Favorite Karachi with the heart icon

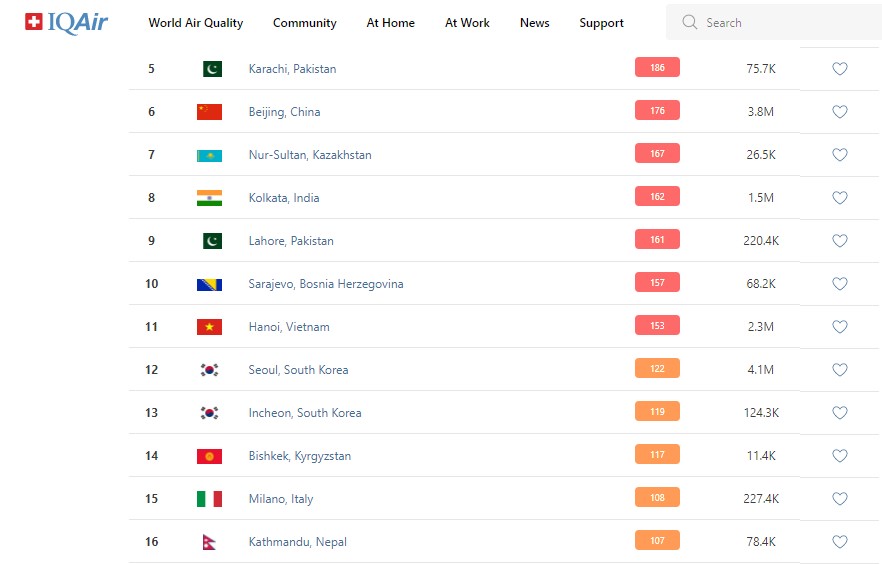pos(840,69)
